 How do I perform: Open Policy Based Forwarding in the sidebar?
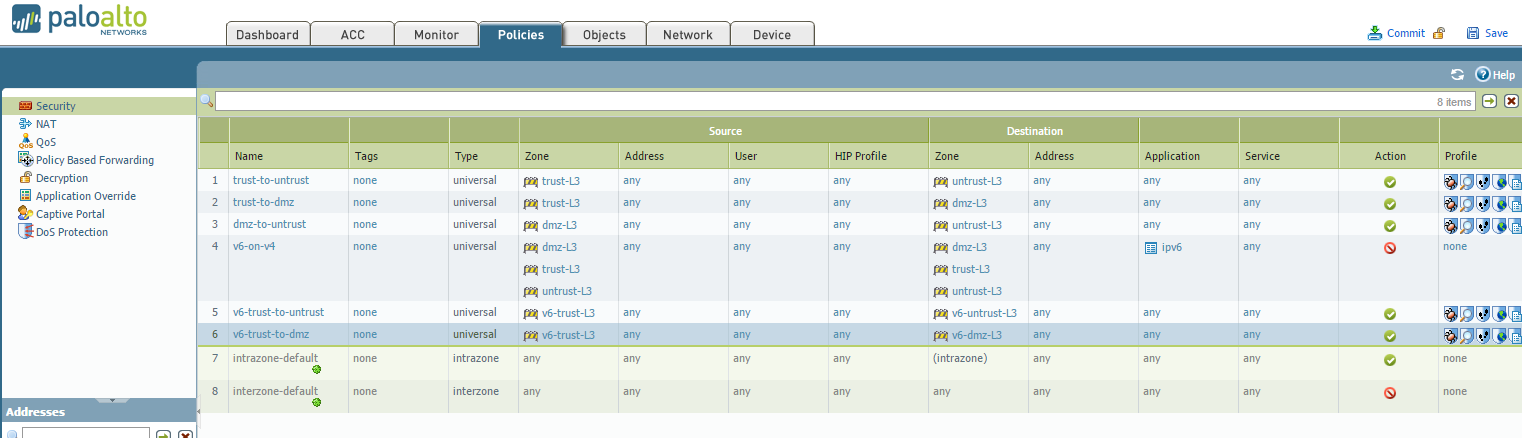[x=95, y=160]
